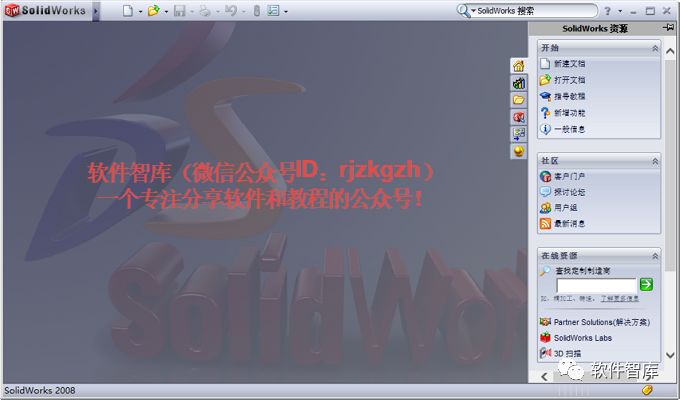Open the dropdown arrow next to New icon
This screenshot has height=400, width=680.
(140, 12)
